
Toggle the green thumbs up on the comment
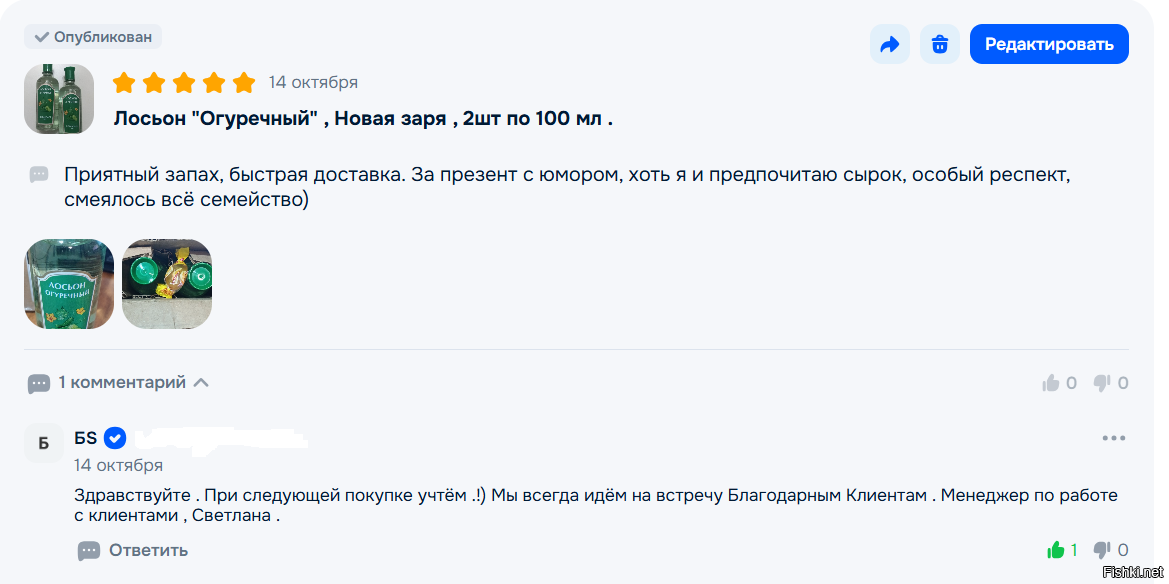pyautogui.click(x=1055, y=550)
